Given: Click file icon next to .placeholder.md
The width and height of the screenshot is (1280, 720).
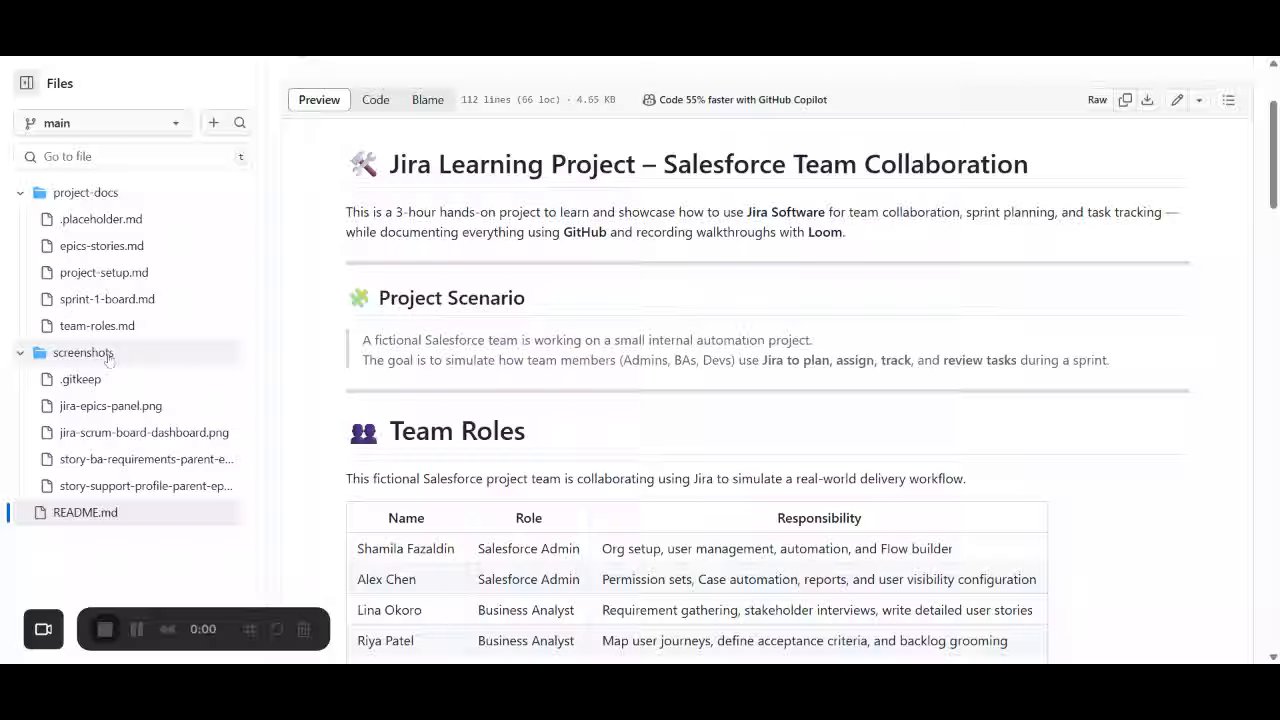Looking at the screenshot, I should click(47, 219).
